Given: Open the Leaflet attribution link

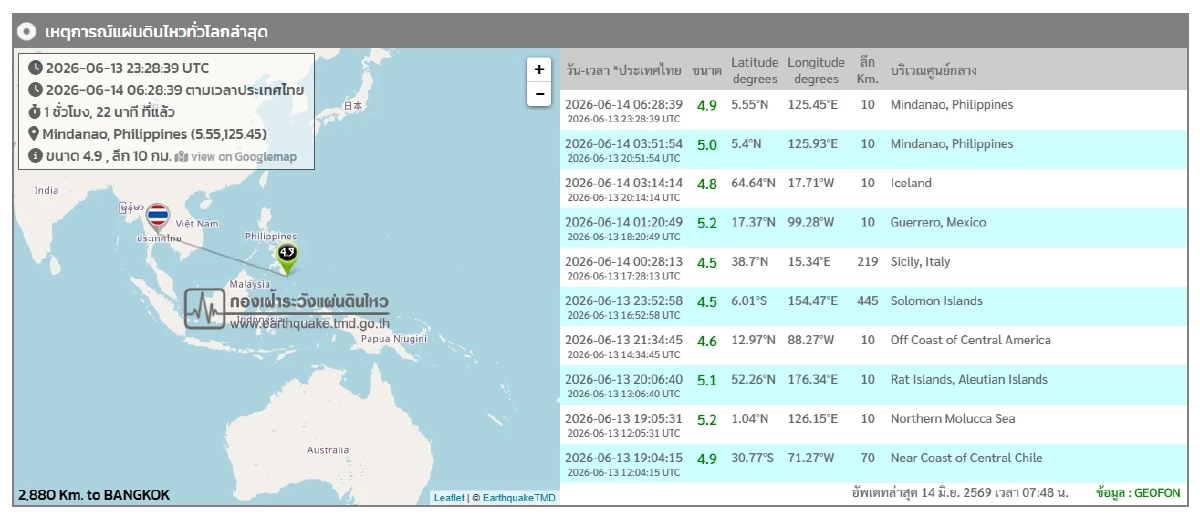Looking at the screenshot, I should click(448, 497).
